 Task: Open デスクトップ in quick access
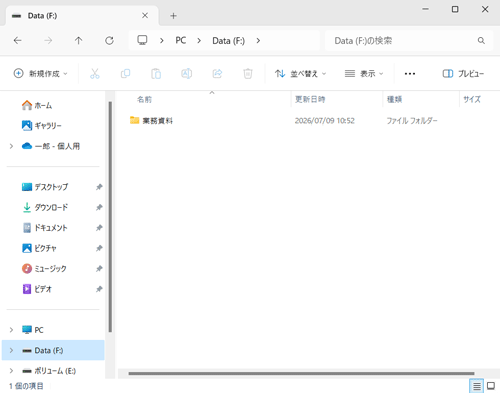click(45, 187)
